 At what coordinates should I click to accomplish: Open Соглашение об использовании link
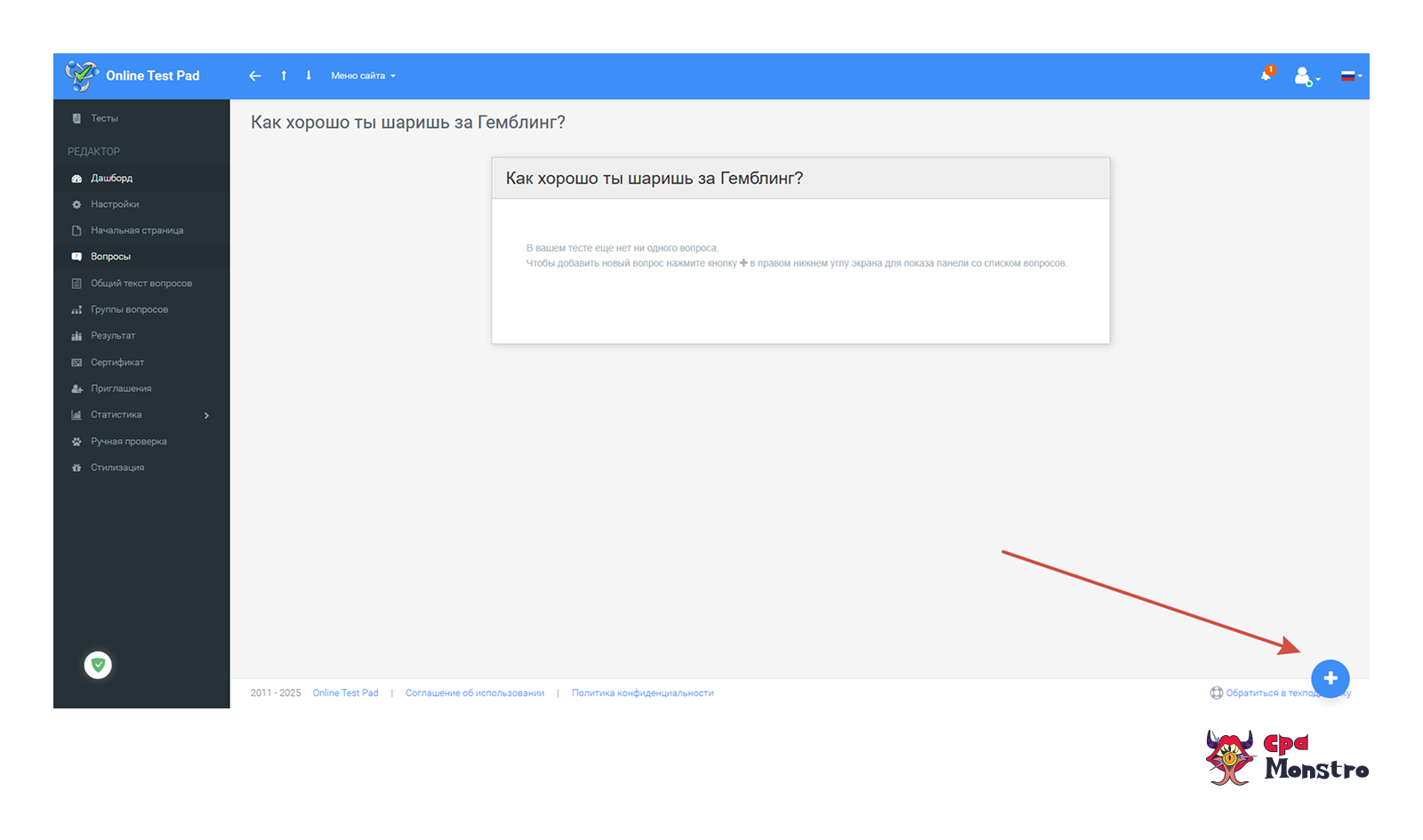(475, 693)
